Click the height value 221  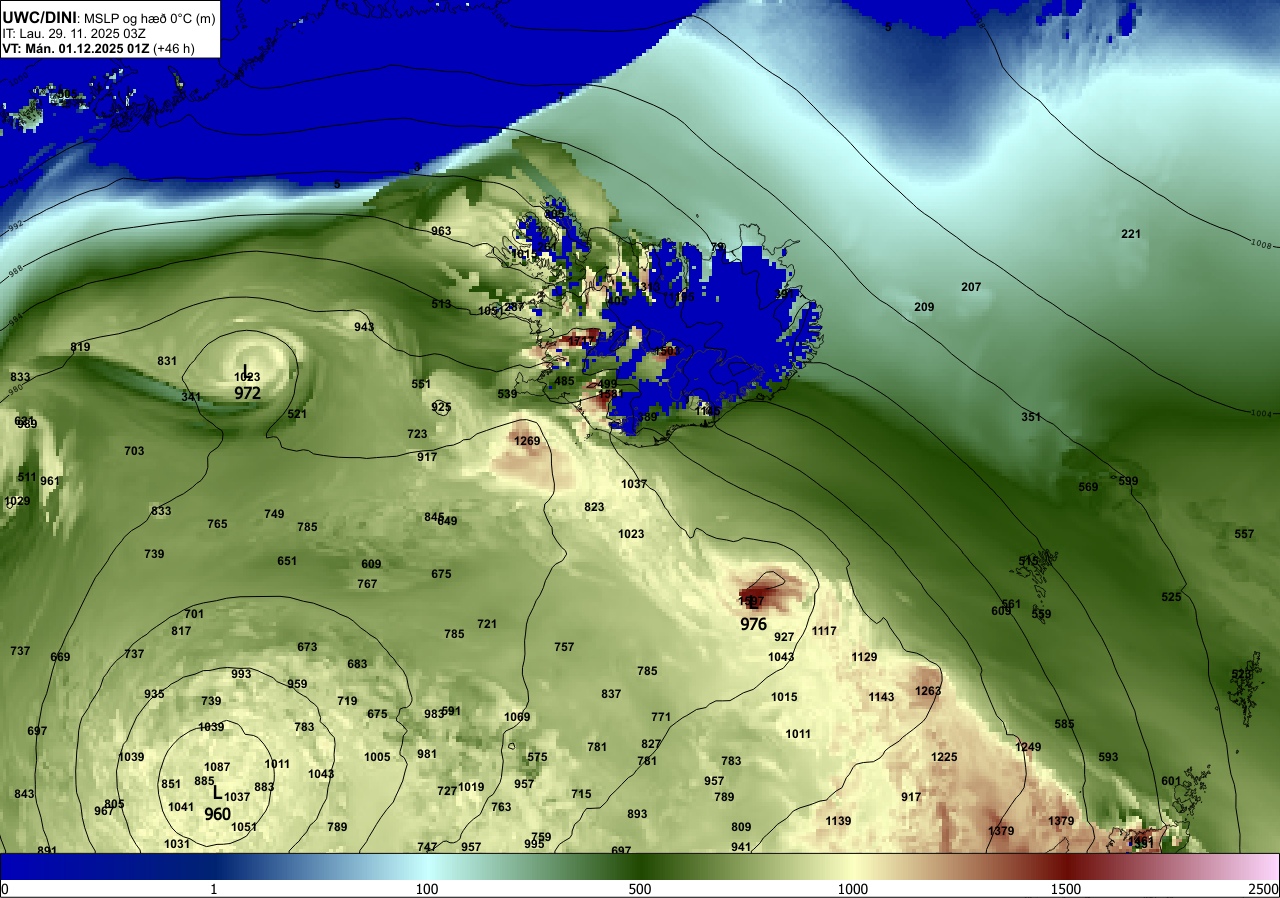pos(1131,234)
